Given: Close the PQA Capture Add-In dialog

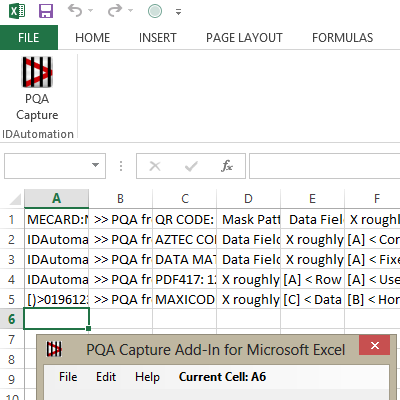Looking at the screenshot, I should coord(374,345).
